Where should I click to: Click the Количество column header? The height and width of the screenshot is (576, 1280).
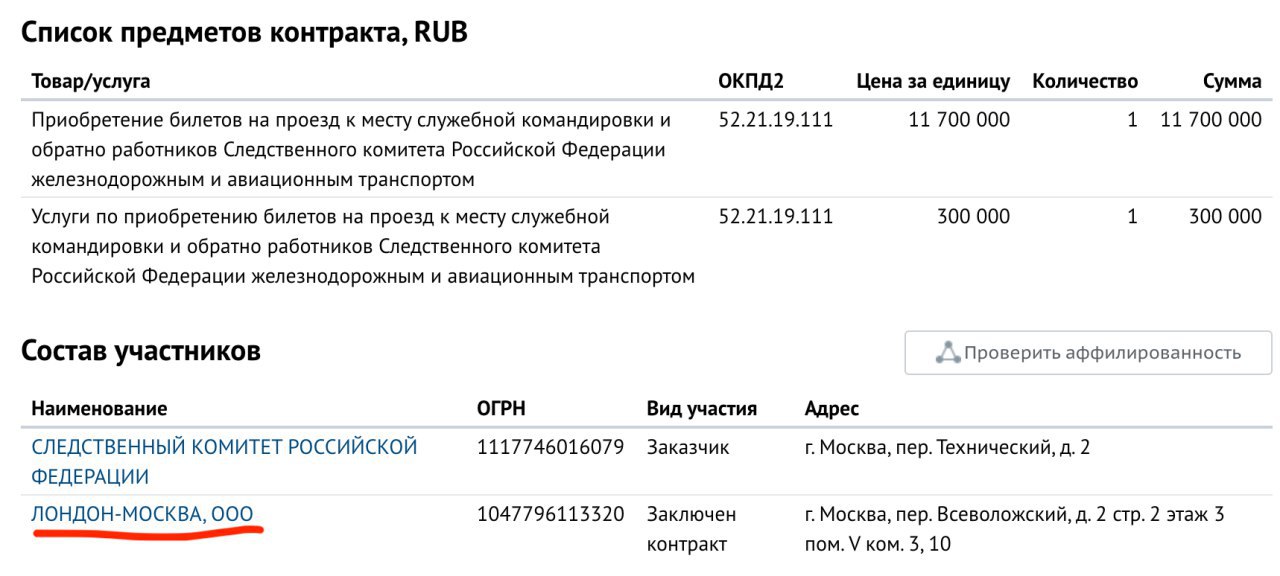[1085, 81]
